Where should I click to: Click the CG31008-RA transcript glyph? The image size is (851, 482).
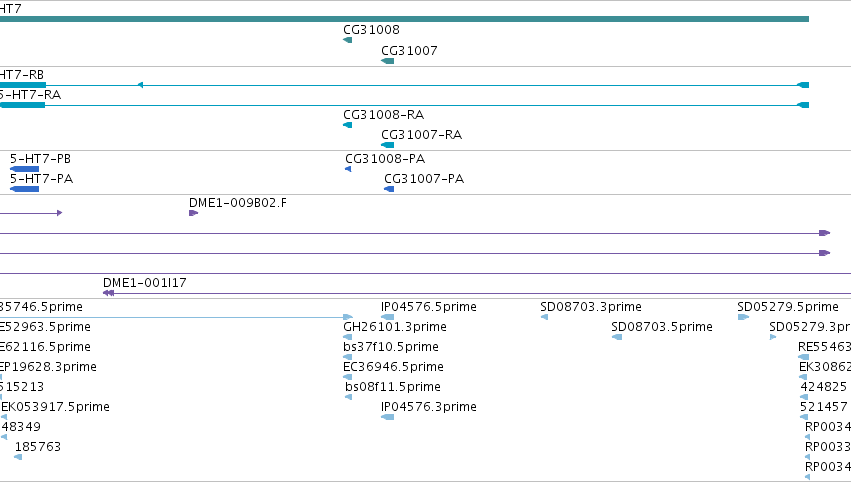tap(347, 125)
